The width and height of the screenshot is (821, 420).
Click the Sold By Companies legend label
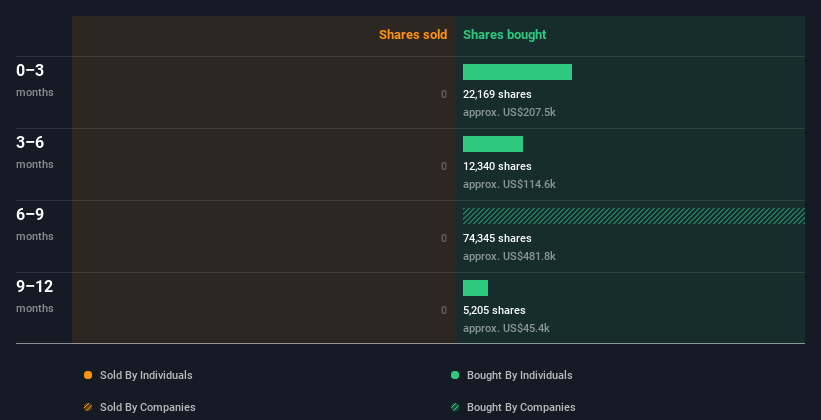coord(148,407)
